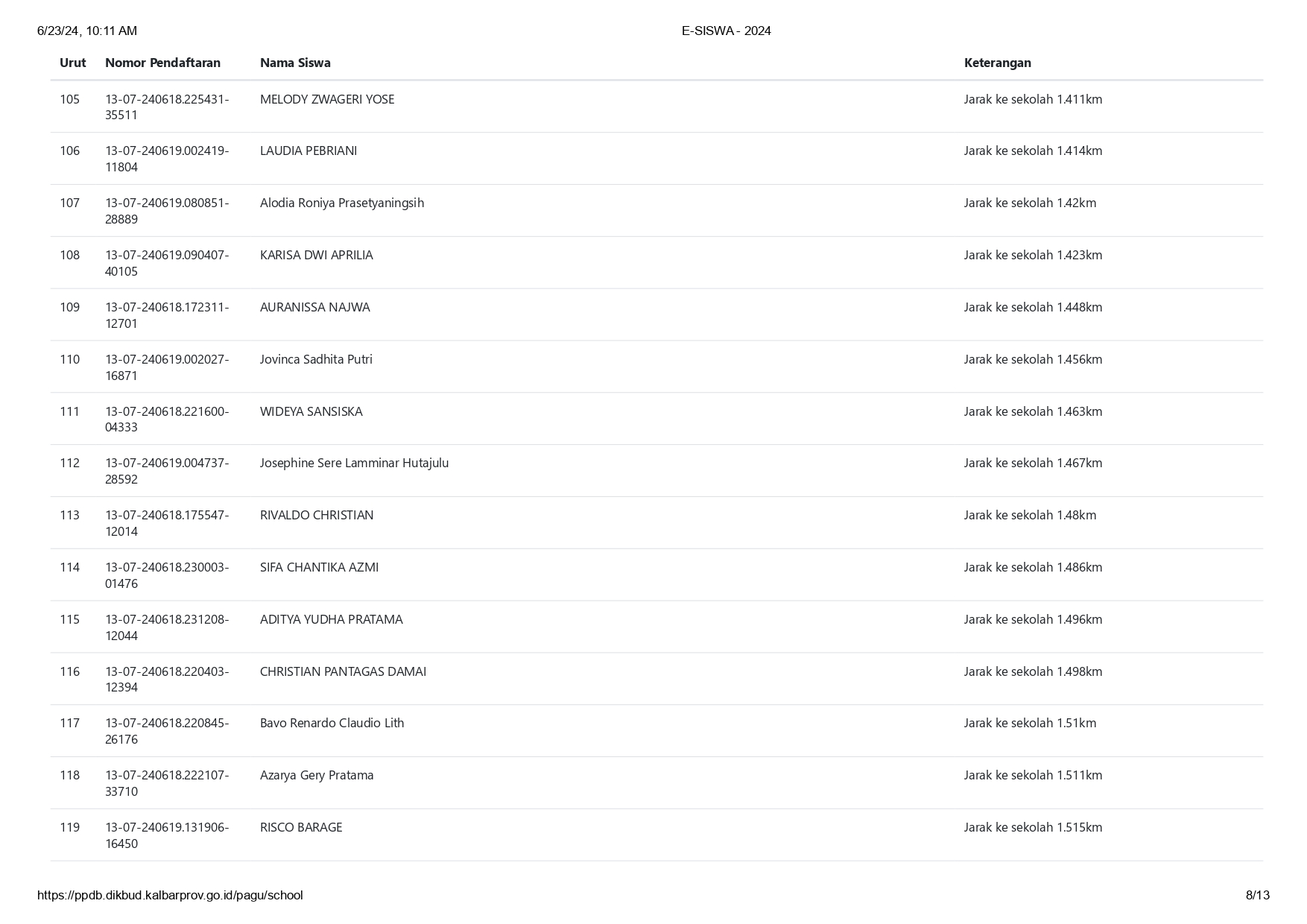This screenshot has height=924, width=1307.
Task: Select the name Azarya Gery Pratama
Action: (x=317, y=775)
